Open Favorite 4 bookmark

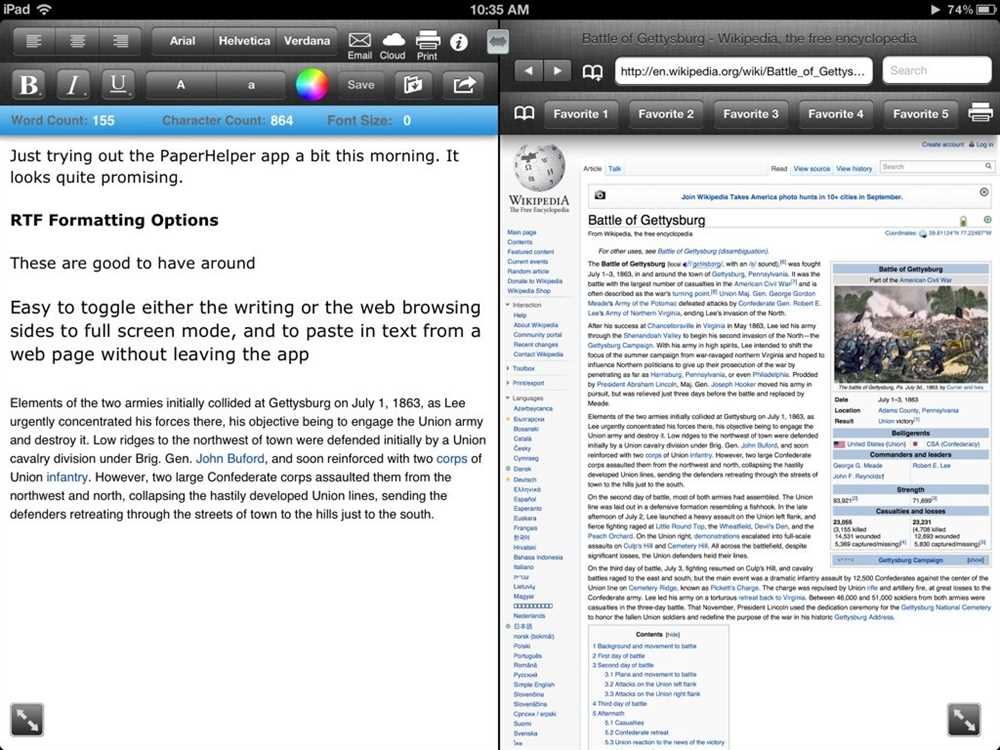pos(835,114)
